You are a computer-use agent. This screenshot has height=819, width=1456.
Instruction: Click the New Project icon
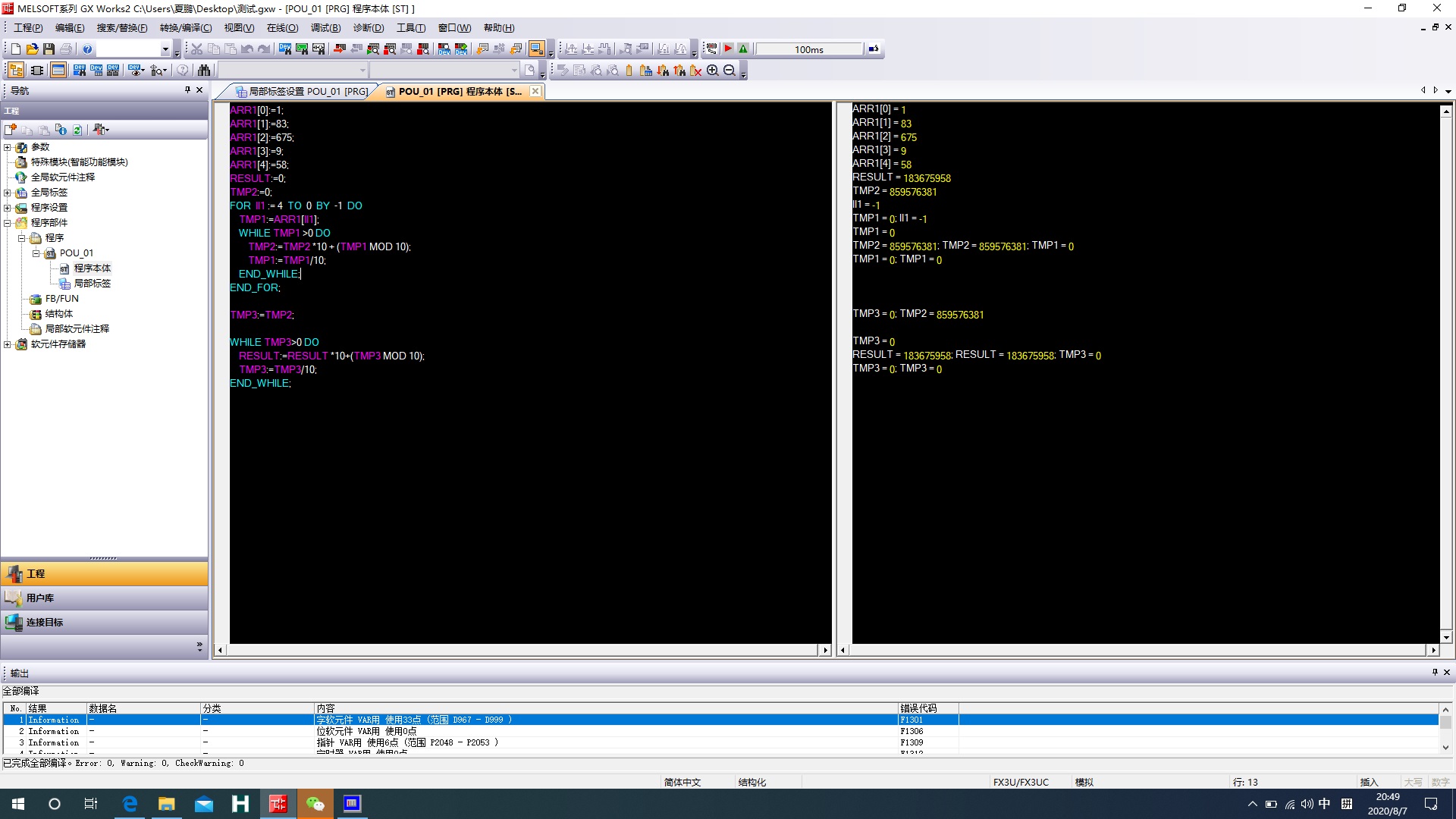click(15, 49)
